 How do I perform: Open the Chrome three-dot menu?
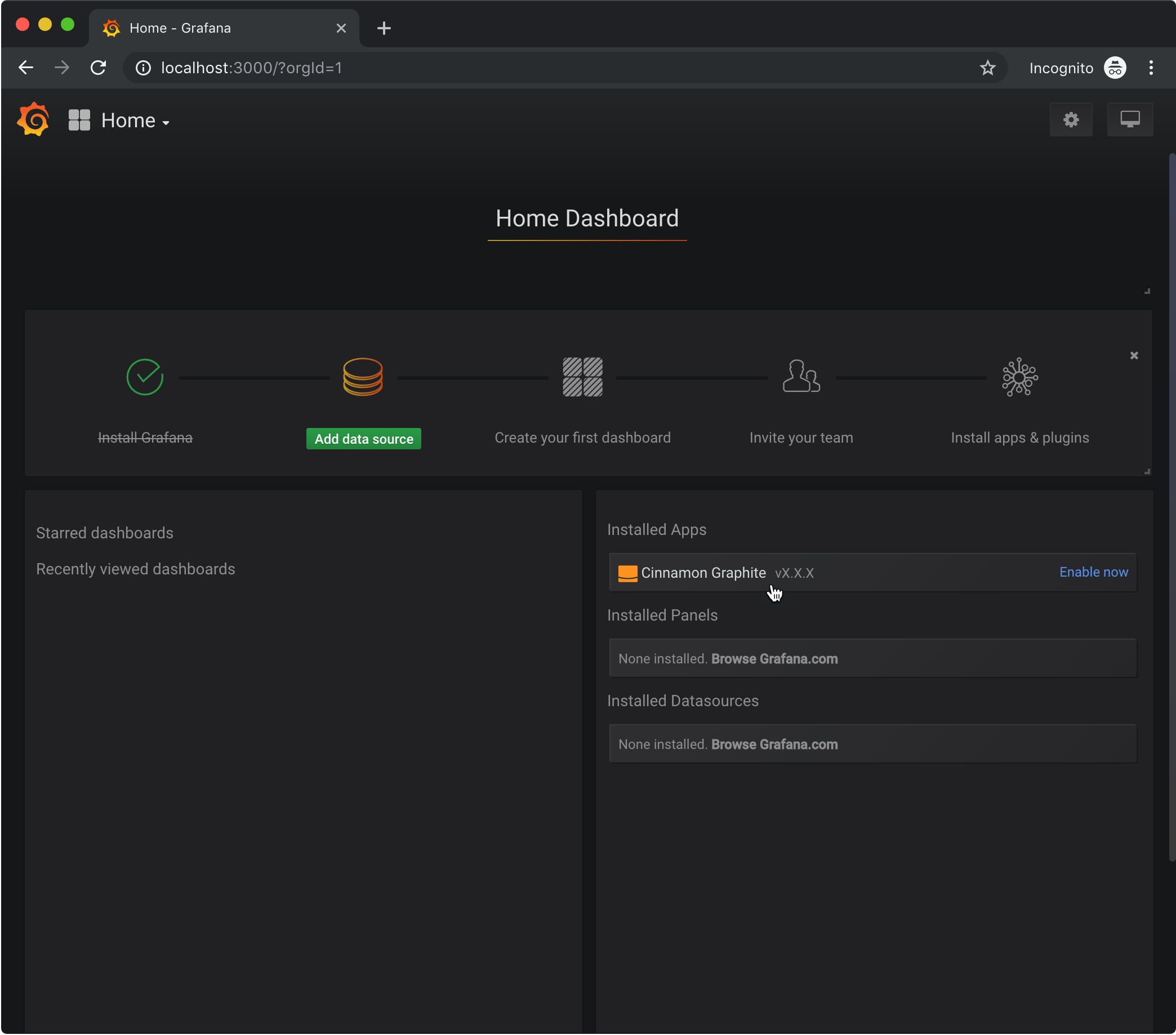click(x=1151, y=68)
